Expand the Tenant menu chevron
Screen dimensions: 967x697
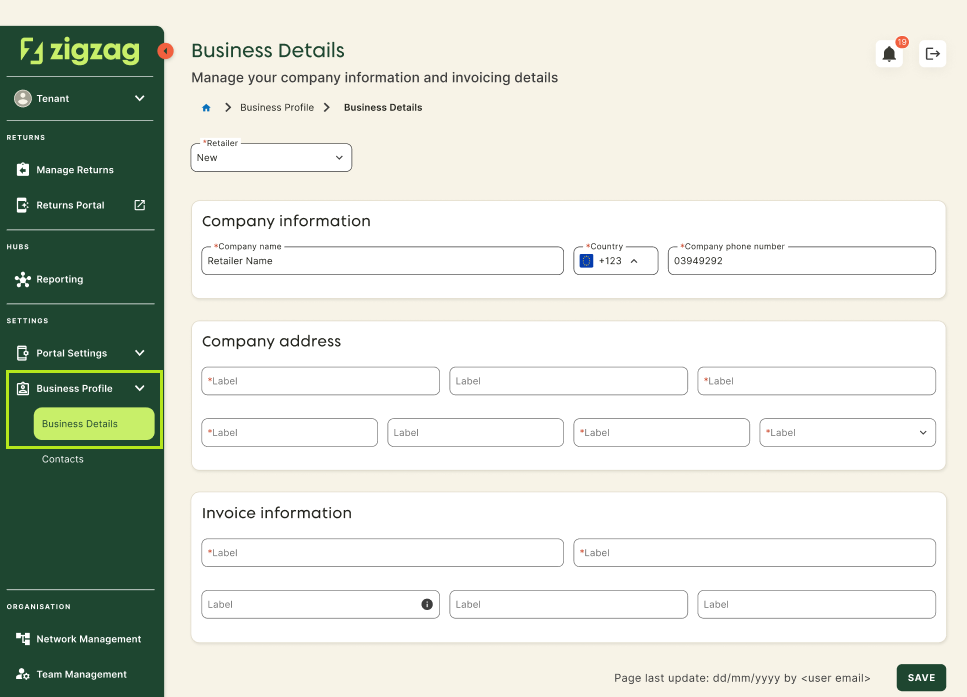[x=140, y=98]
